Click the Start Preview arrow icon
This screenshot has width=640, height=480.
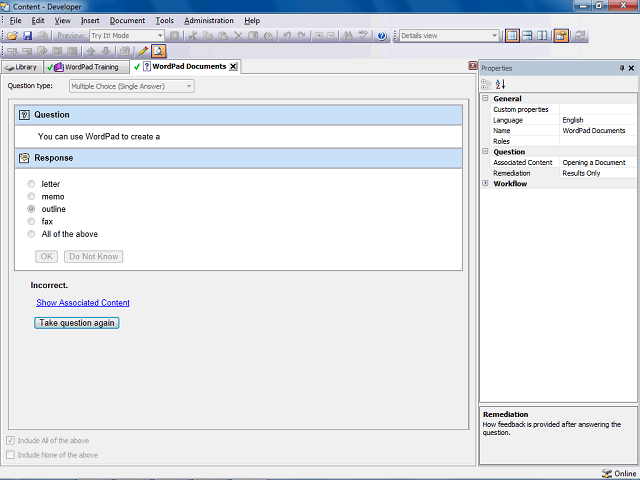174,36
